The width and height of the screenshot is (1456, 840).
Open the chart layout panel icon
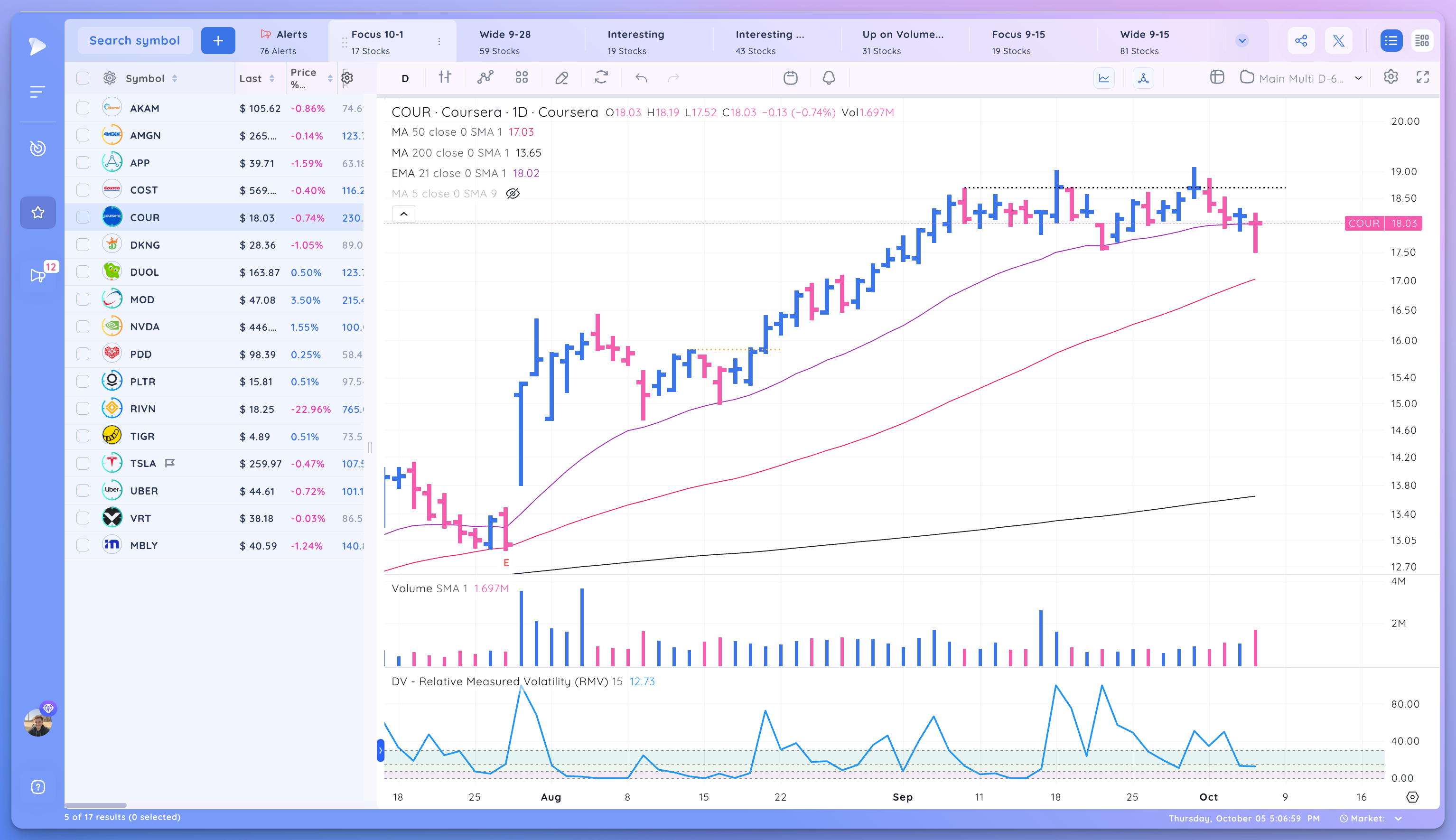pyautogui.click(x=1217, y=77)
